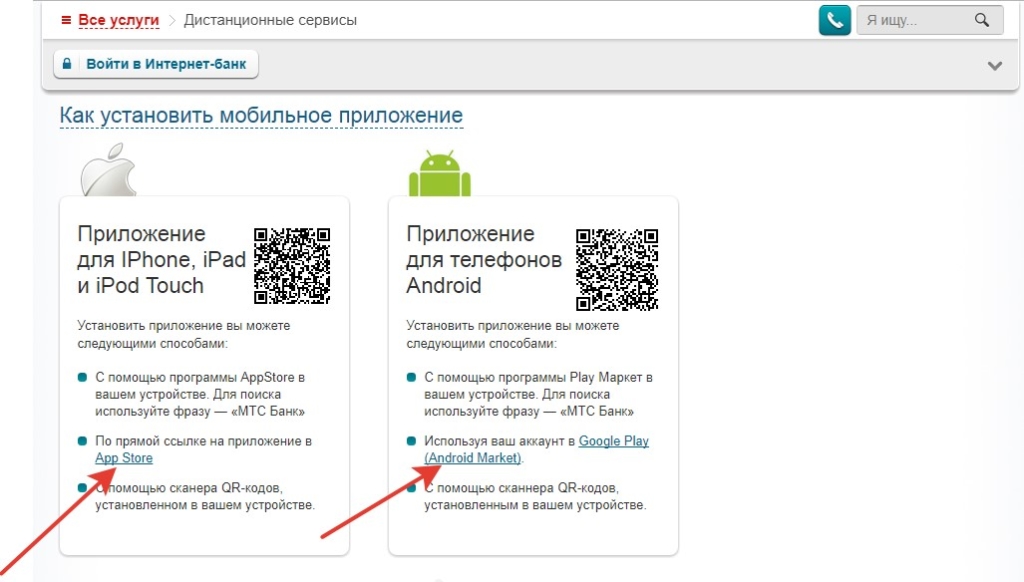Click the iPhone app QR code
This screenshot has height=582, width=1024.
tap(292, 266)
